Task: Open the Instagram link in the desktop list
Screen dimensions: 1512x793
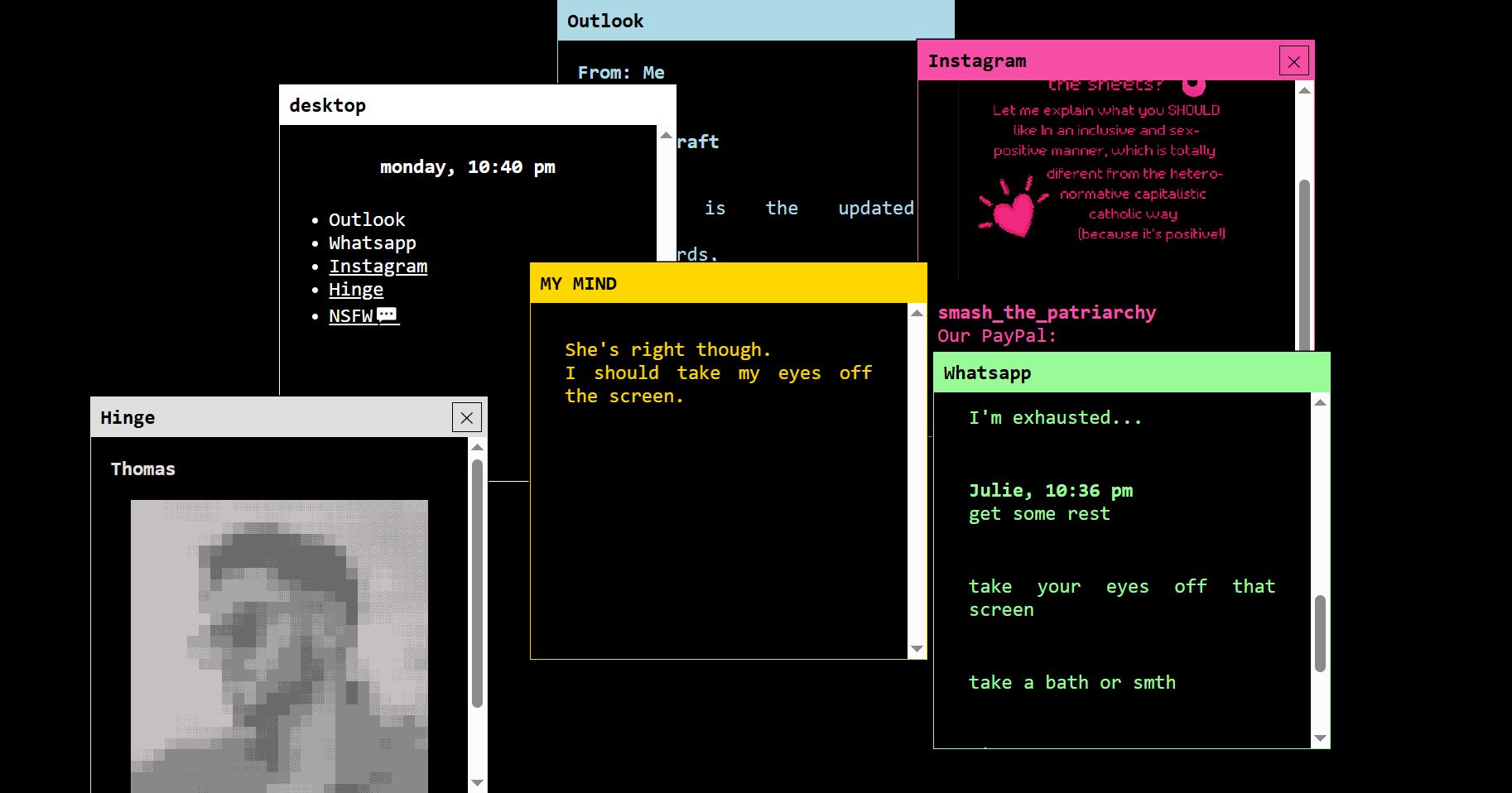Action: [x=378, y=267]
